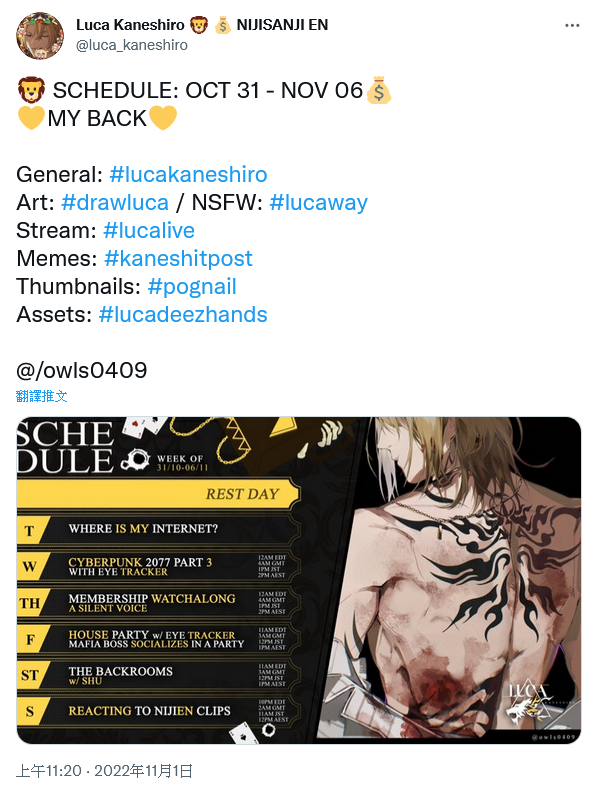Screen dimensions: 598x796
Task: Click the money bag emoji after NOV 06
Action: pos(379,90)
